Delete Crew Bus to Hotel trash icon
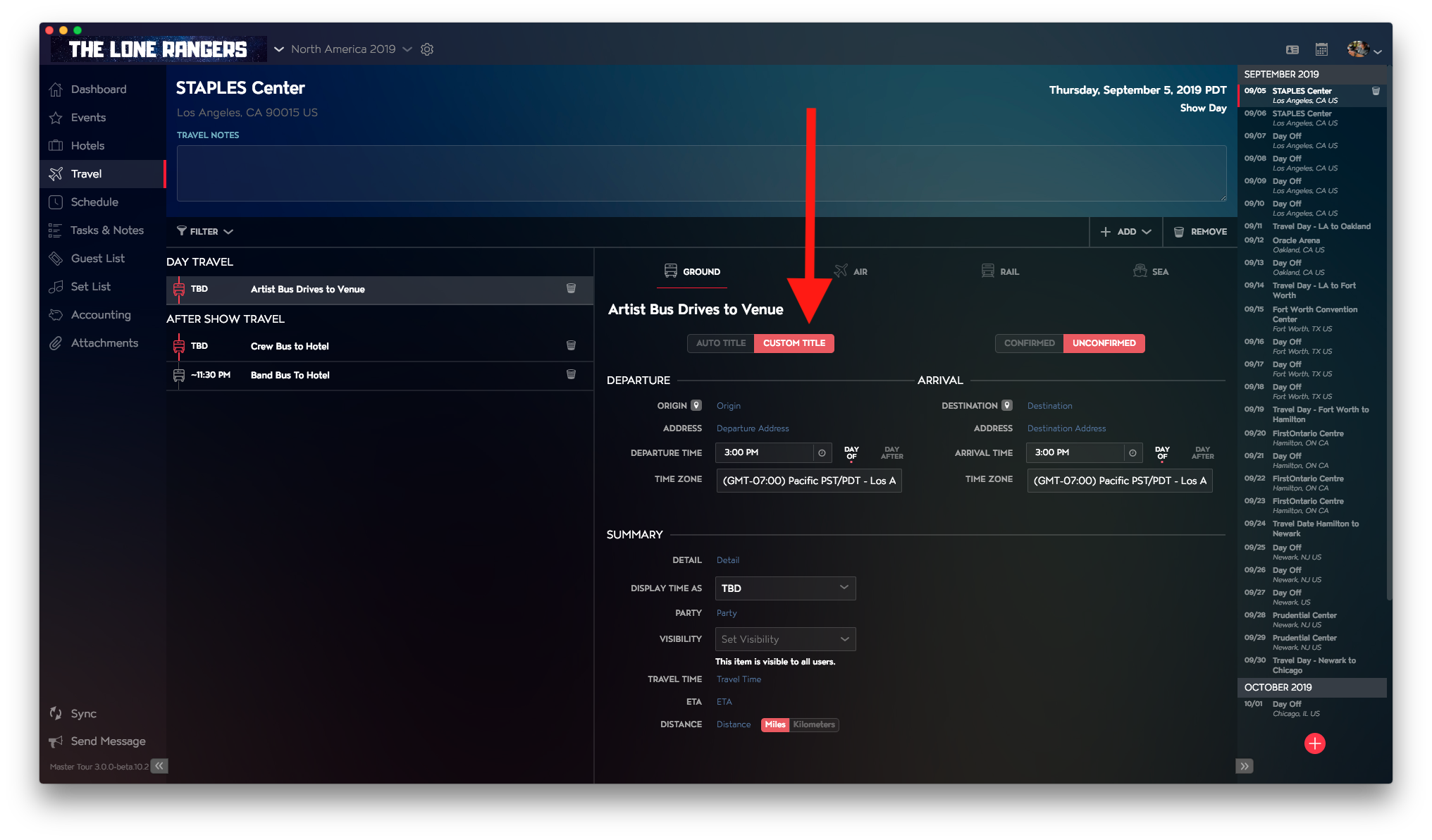 [x=572, y=346]
